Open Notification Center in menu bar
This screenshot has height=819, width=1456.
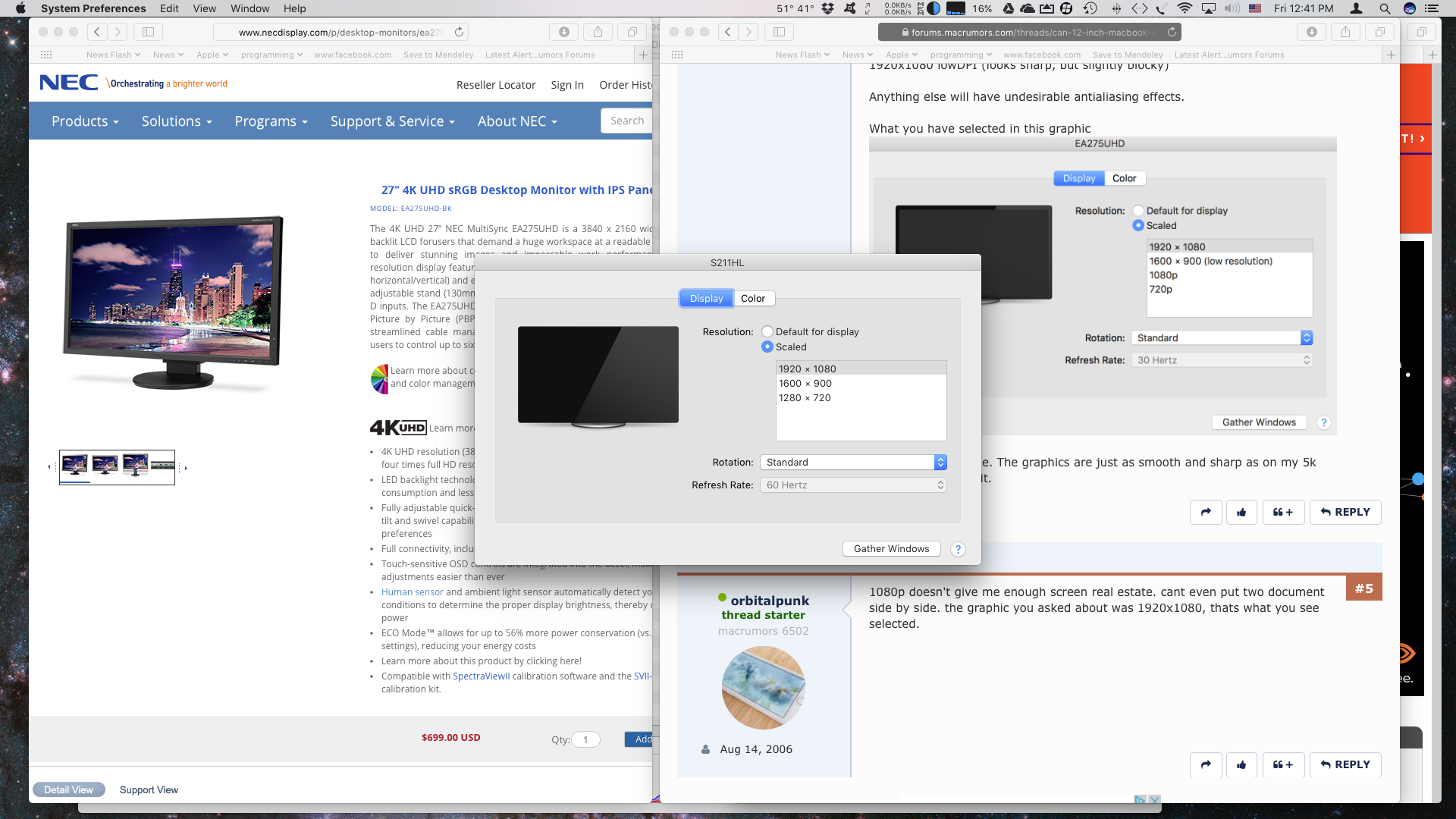point(1432,8)
